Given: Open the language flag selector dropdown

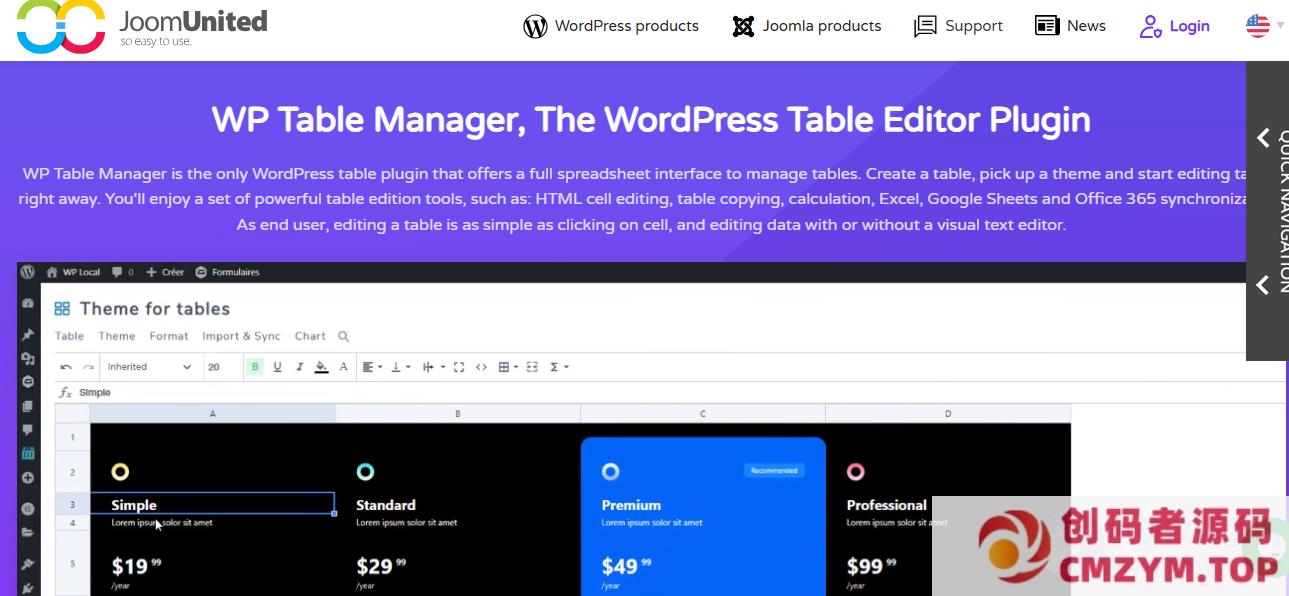Looking at the screenshot, I should [x=1264, y=26].
